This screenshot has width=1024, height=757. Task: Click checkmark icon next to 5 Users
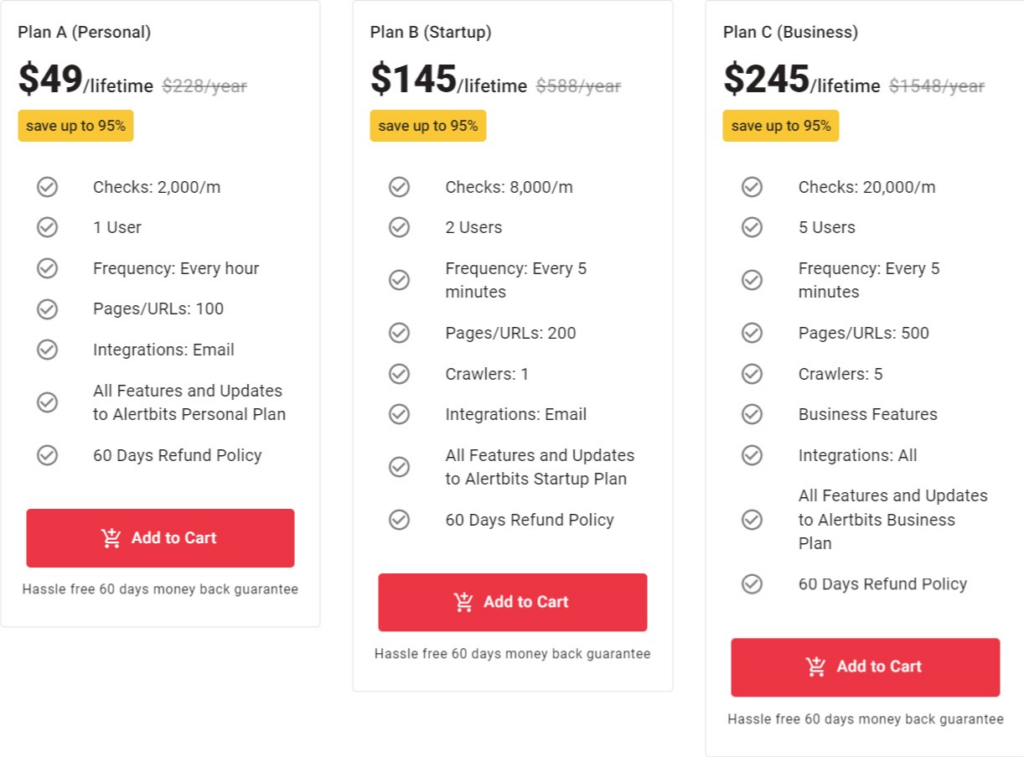752,227
